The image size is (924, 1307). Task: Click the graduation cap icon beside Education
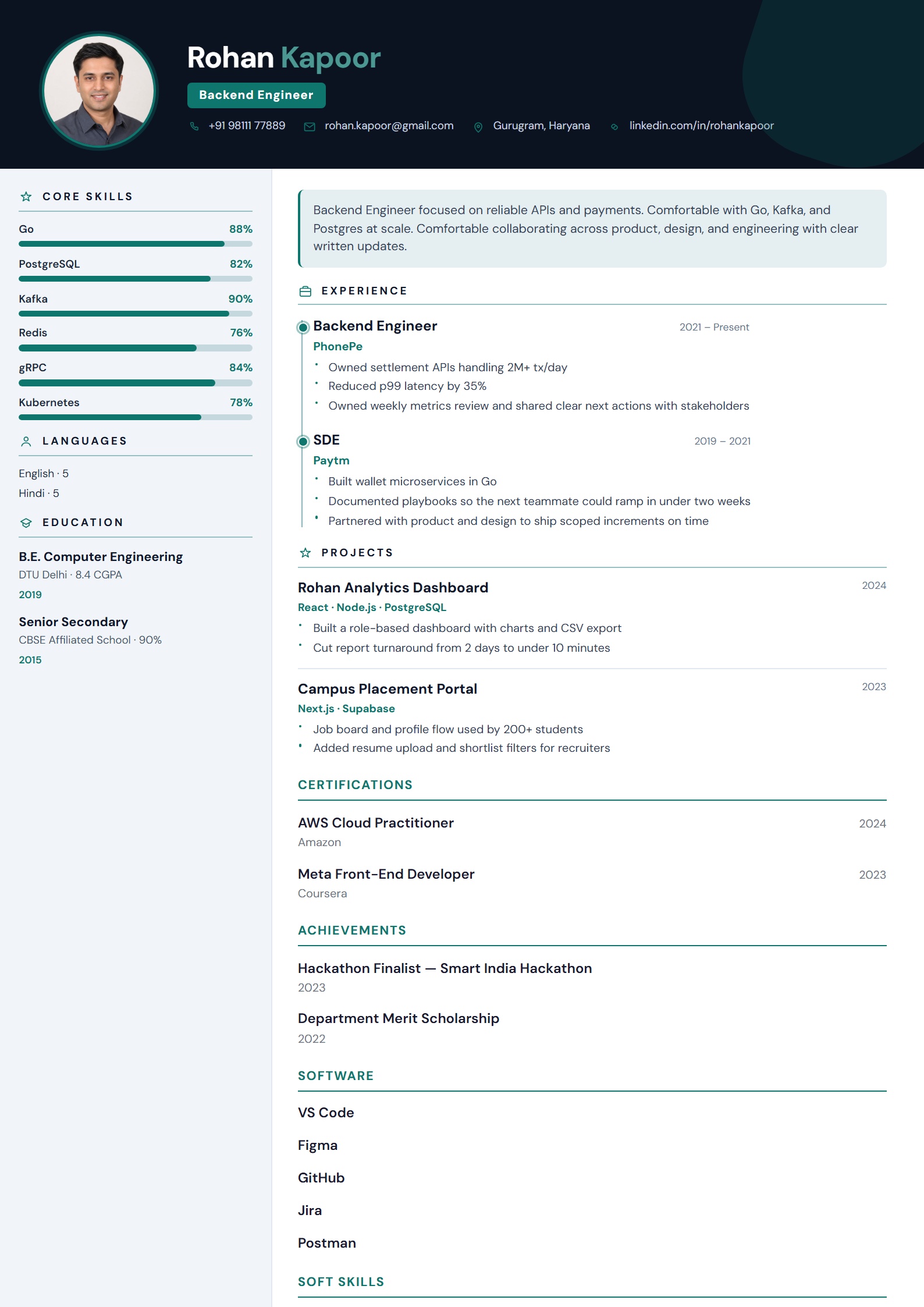tap(26, 523)
